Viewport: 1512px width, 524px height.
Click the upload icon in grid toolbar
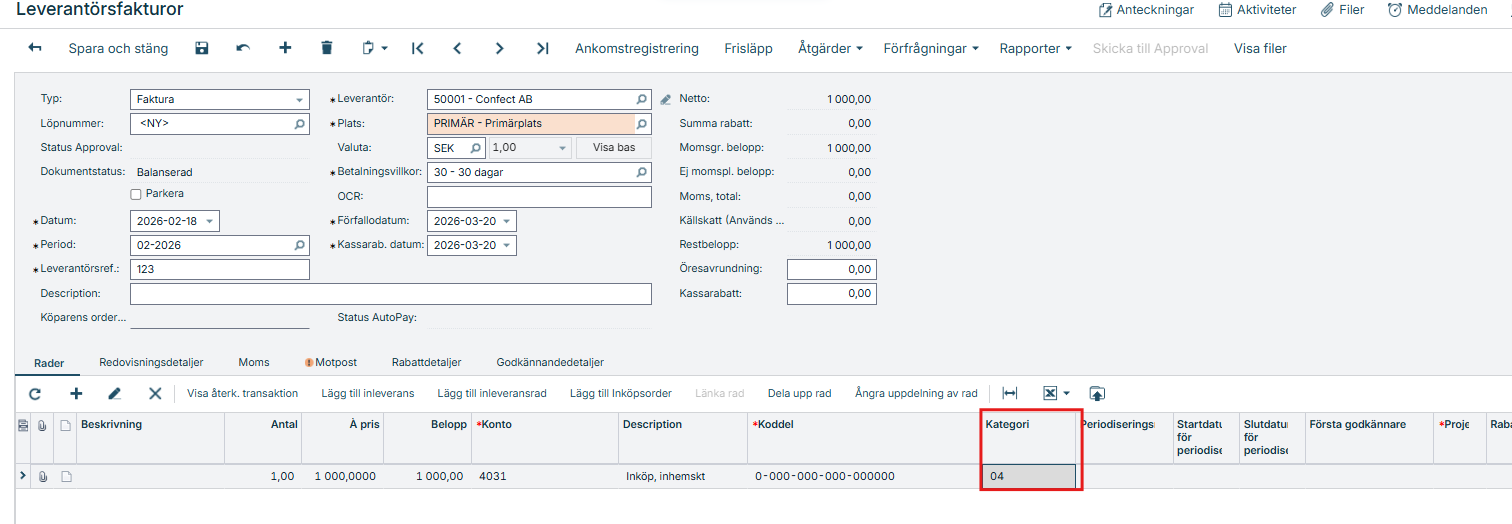[x=1097, y=394]
